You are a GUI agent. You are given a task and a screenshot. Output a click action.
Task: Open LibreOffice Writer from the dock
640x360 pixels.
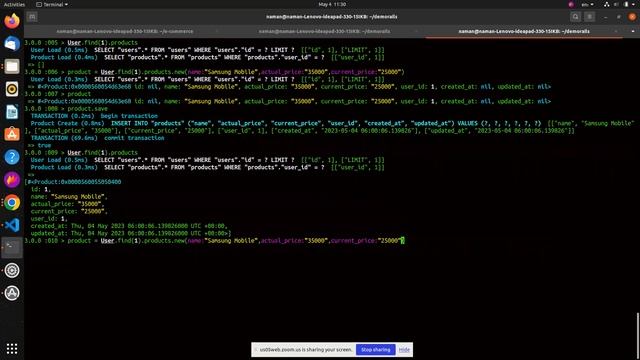pyautogui.click(x=12, y=111)
